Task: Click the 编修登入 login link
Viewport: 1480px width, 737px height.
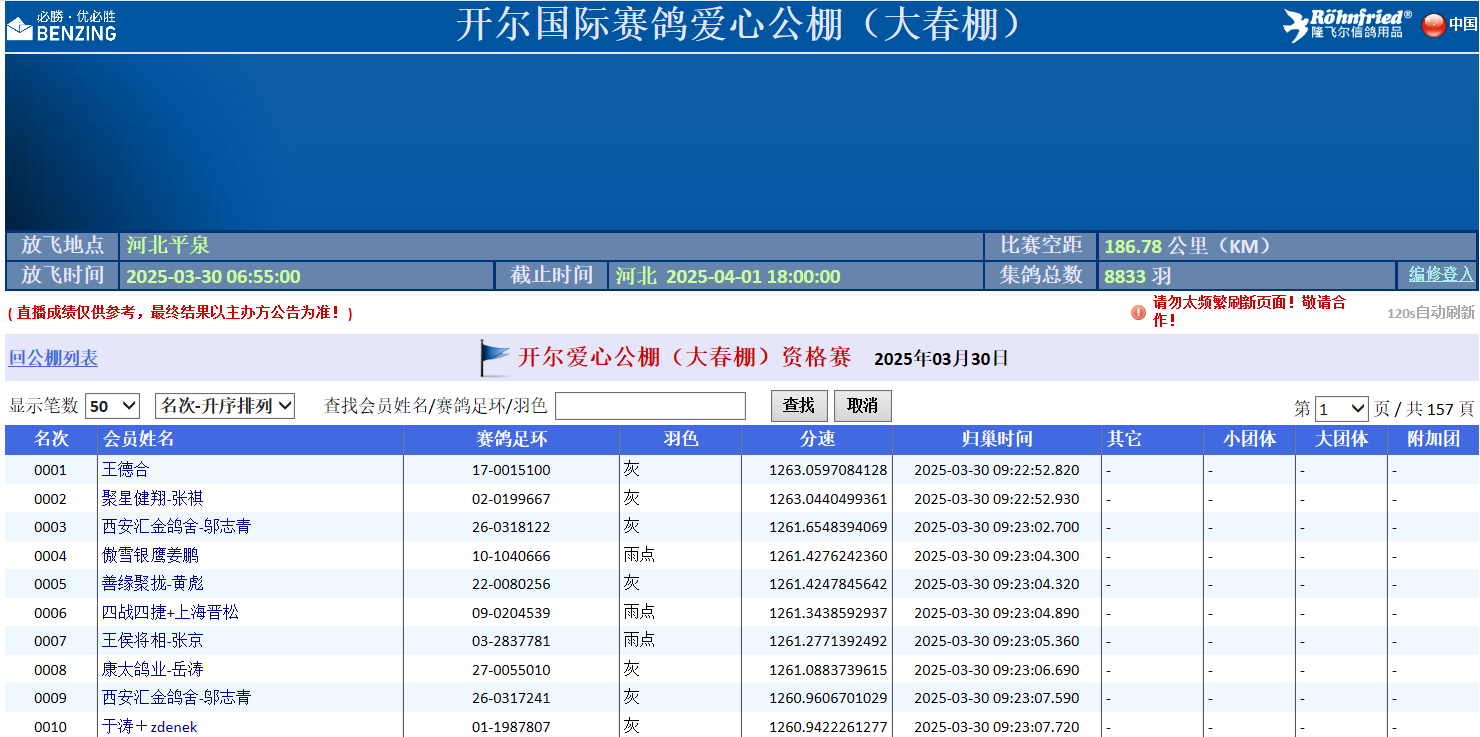Action: pyautogui.click(x=1441, y=275)
